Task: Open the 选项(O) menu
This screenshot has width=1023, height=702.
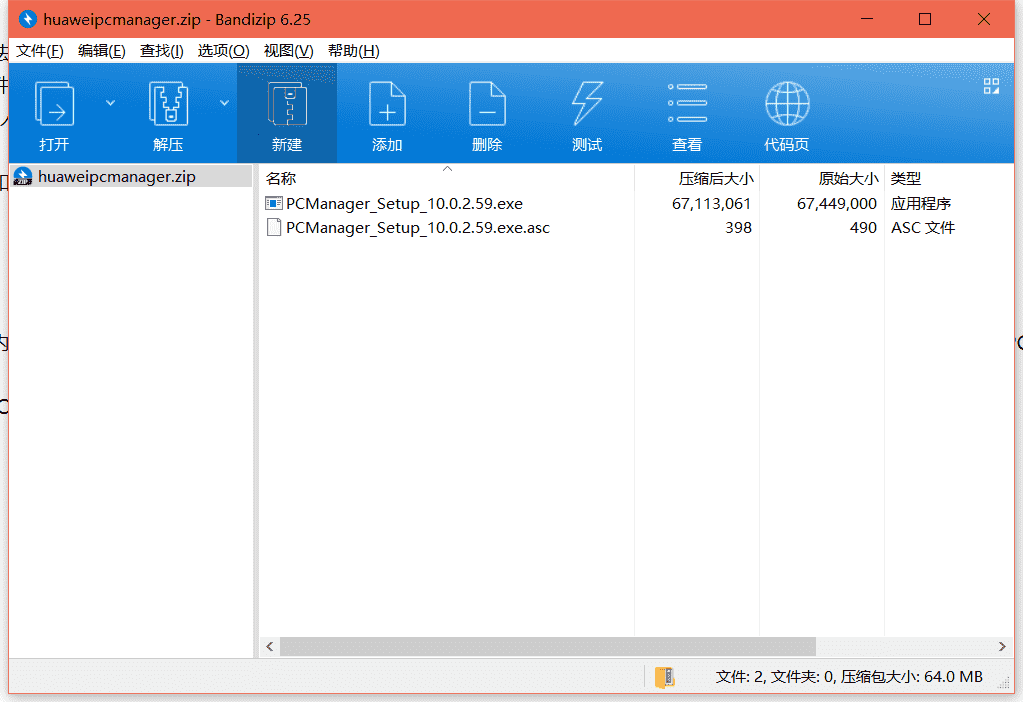Action: [x=224, y=51]
